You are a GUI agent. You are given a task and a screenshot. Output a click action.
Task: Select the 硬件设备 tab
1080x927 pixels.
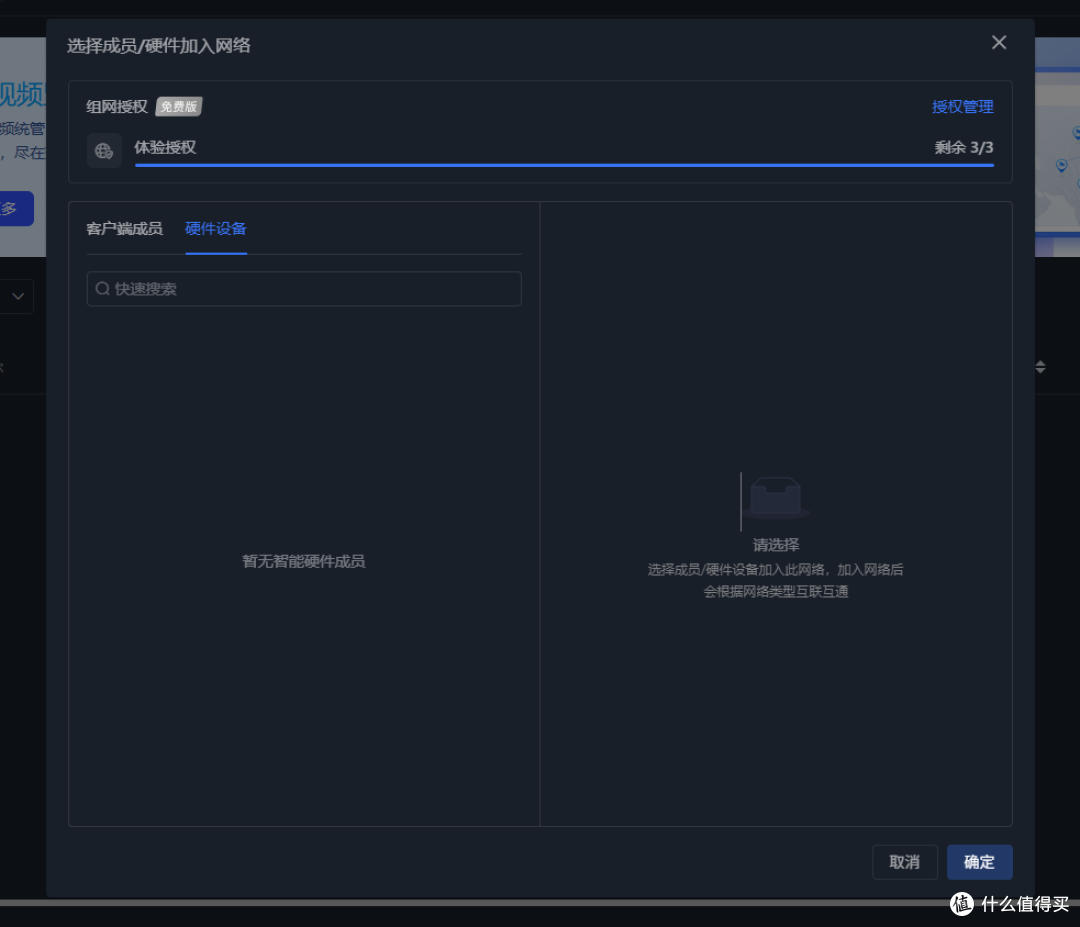[216, 229]
